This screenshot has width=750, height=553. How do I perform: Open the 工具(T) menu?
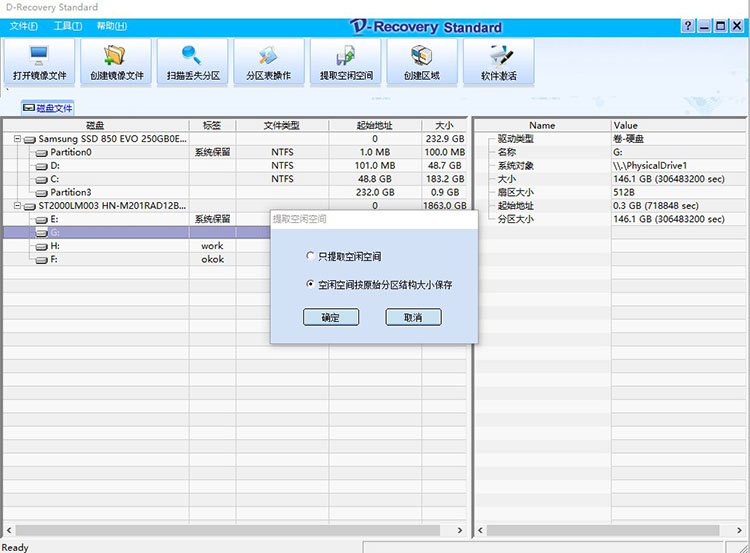click(x=68, y=26)
